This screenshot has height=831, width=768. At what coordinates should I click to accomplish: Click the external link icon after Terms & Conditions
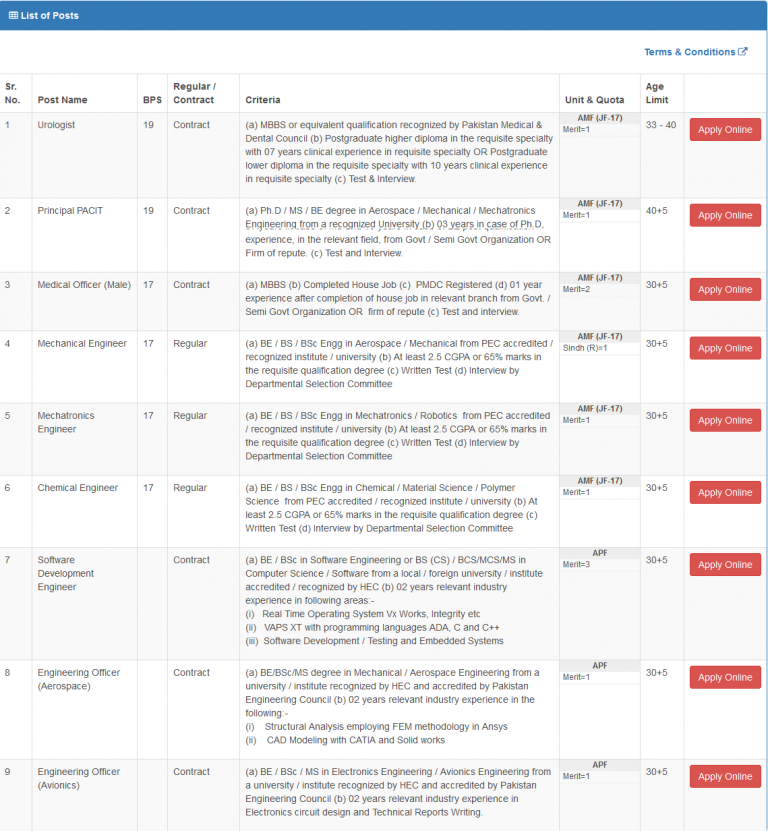(x=742, y=52)
